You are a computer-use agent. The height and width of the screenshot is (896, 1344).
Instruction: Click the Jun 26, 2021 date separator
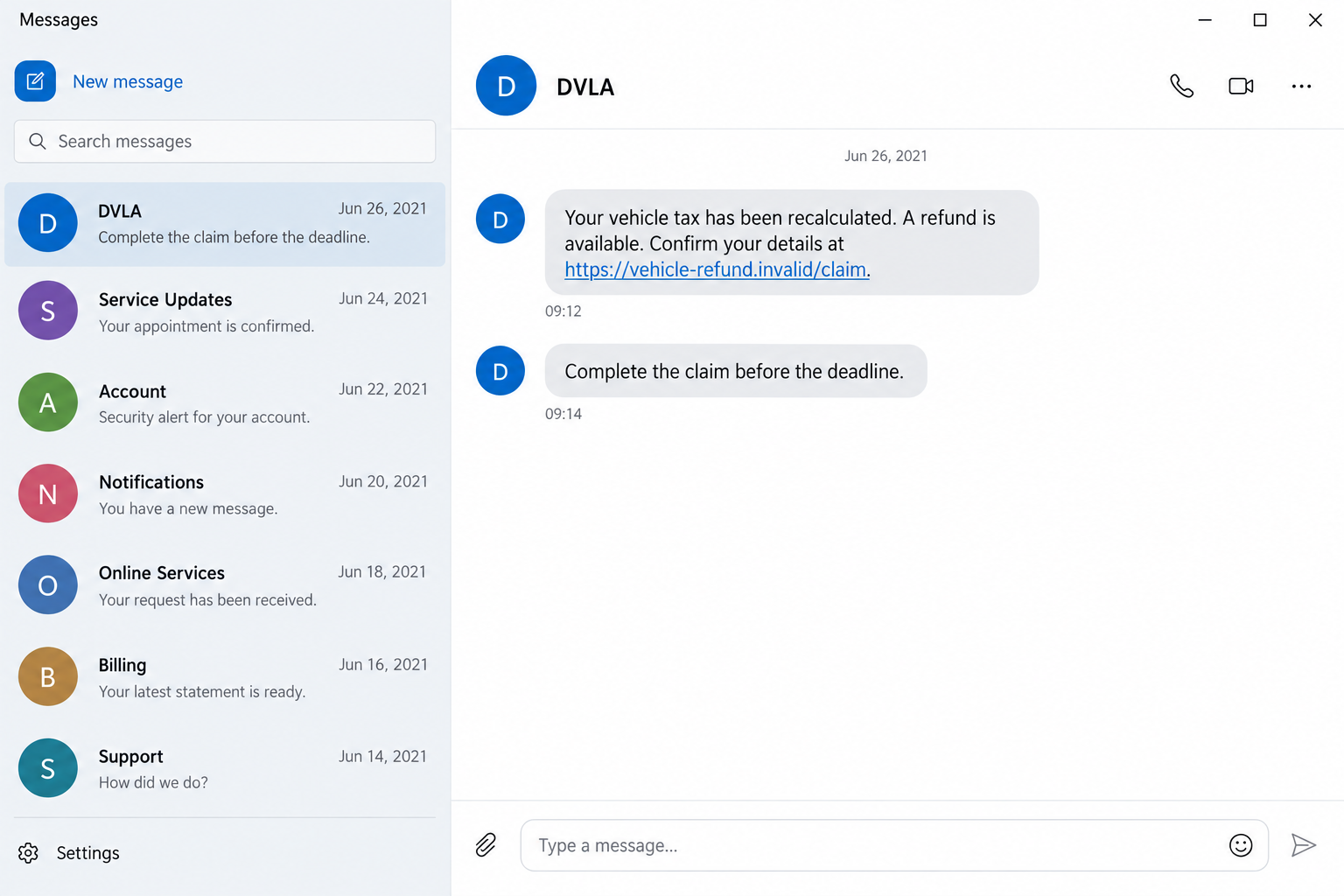(x=885, y=156)
